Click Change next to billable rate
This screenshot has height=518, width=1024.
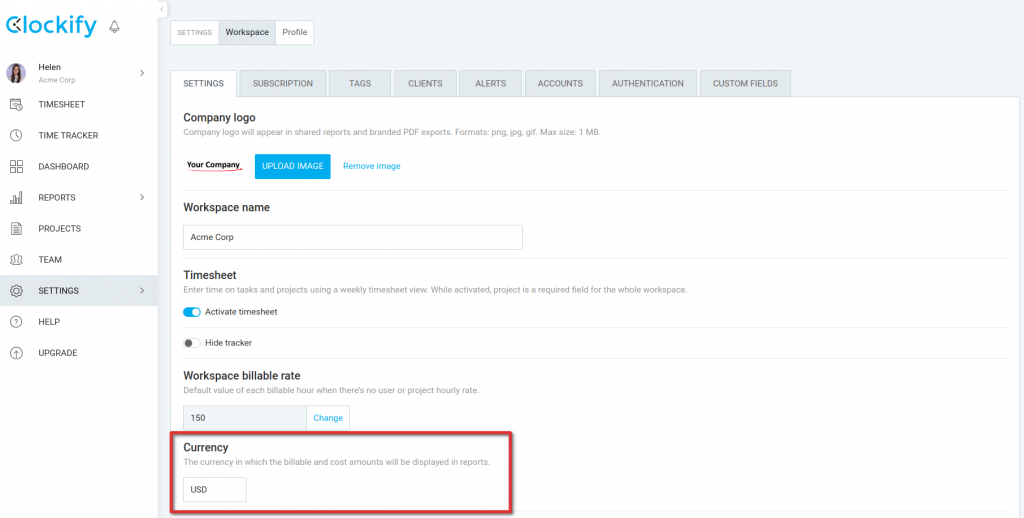tap(328, 418)
